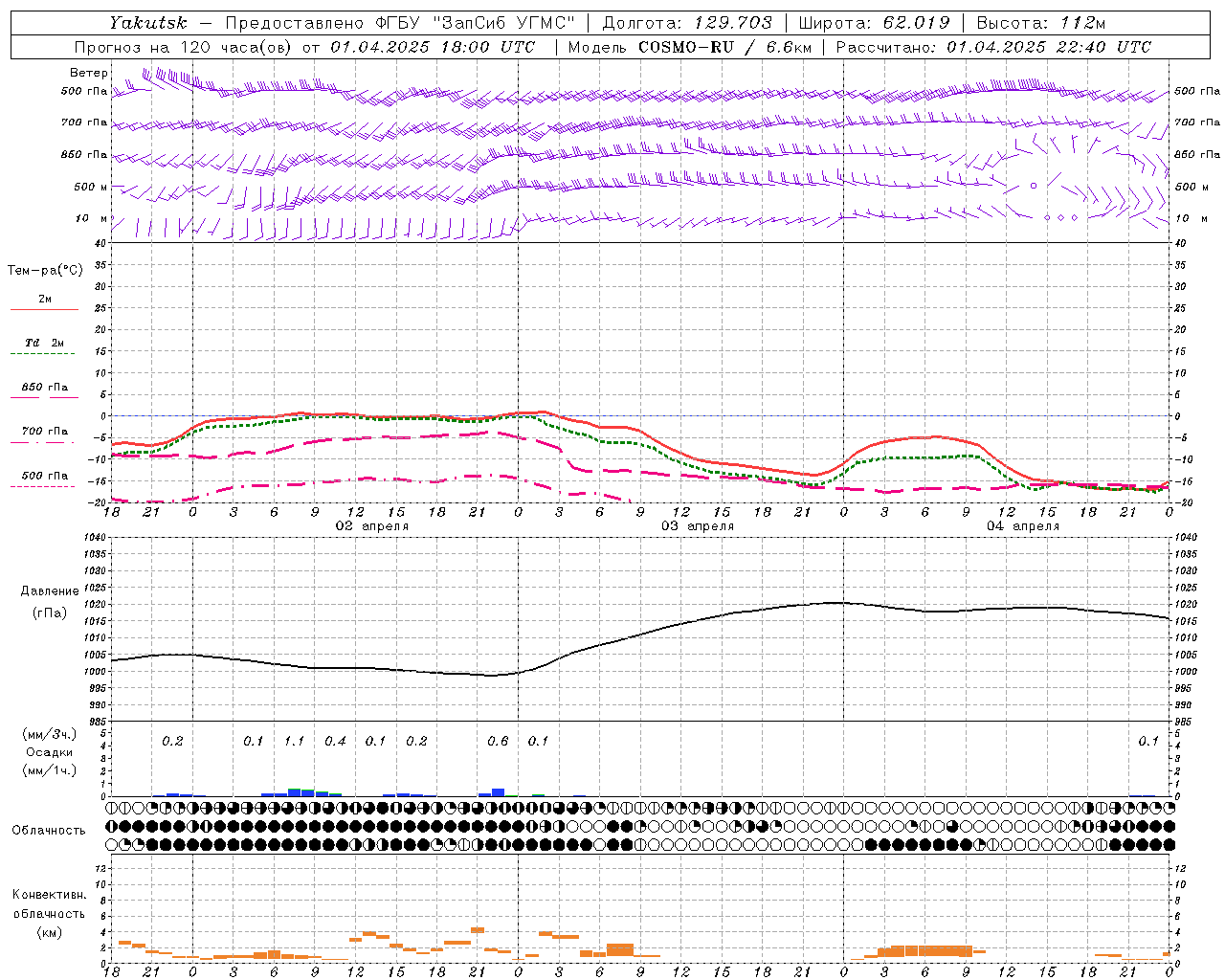The image size is (1225, 980).
Task: Click the "Ветер" wind panel label
Action: click(88, 73)
